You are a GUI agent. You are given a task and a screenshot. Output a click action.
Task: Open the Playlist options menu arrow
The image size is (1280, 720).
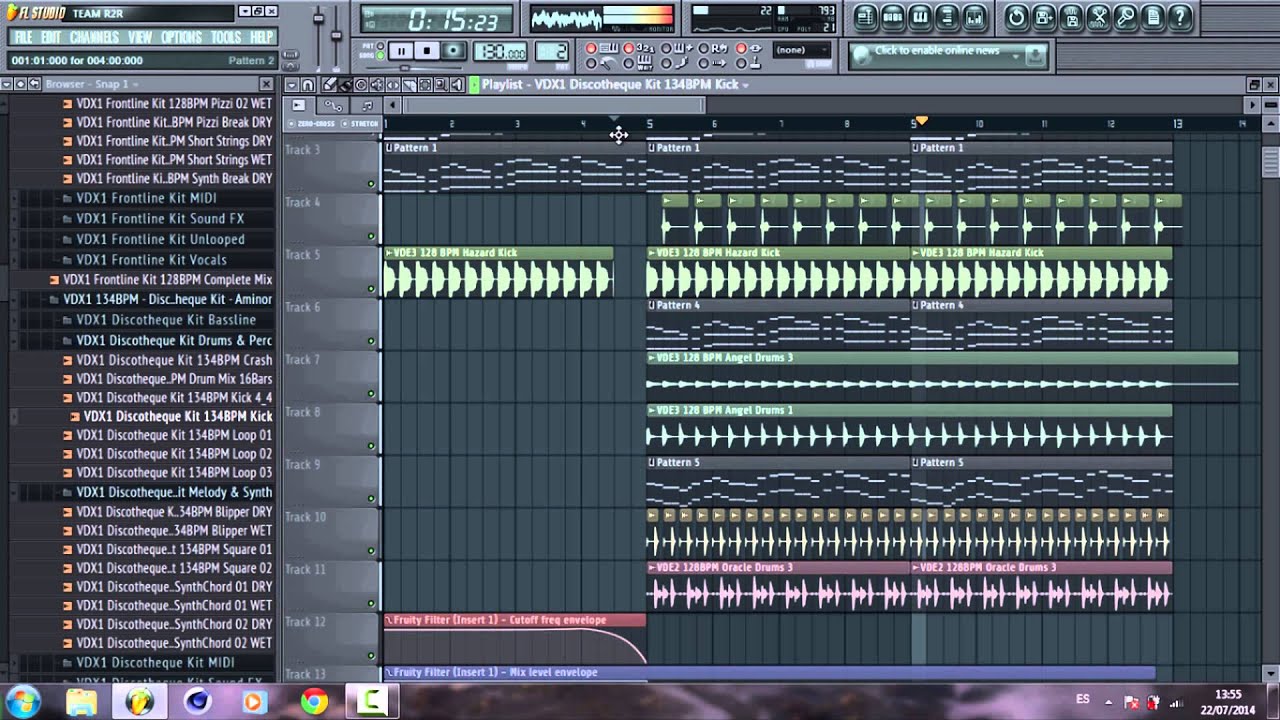pyautogui.click(x=292, y=85)
